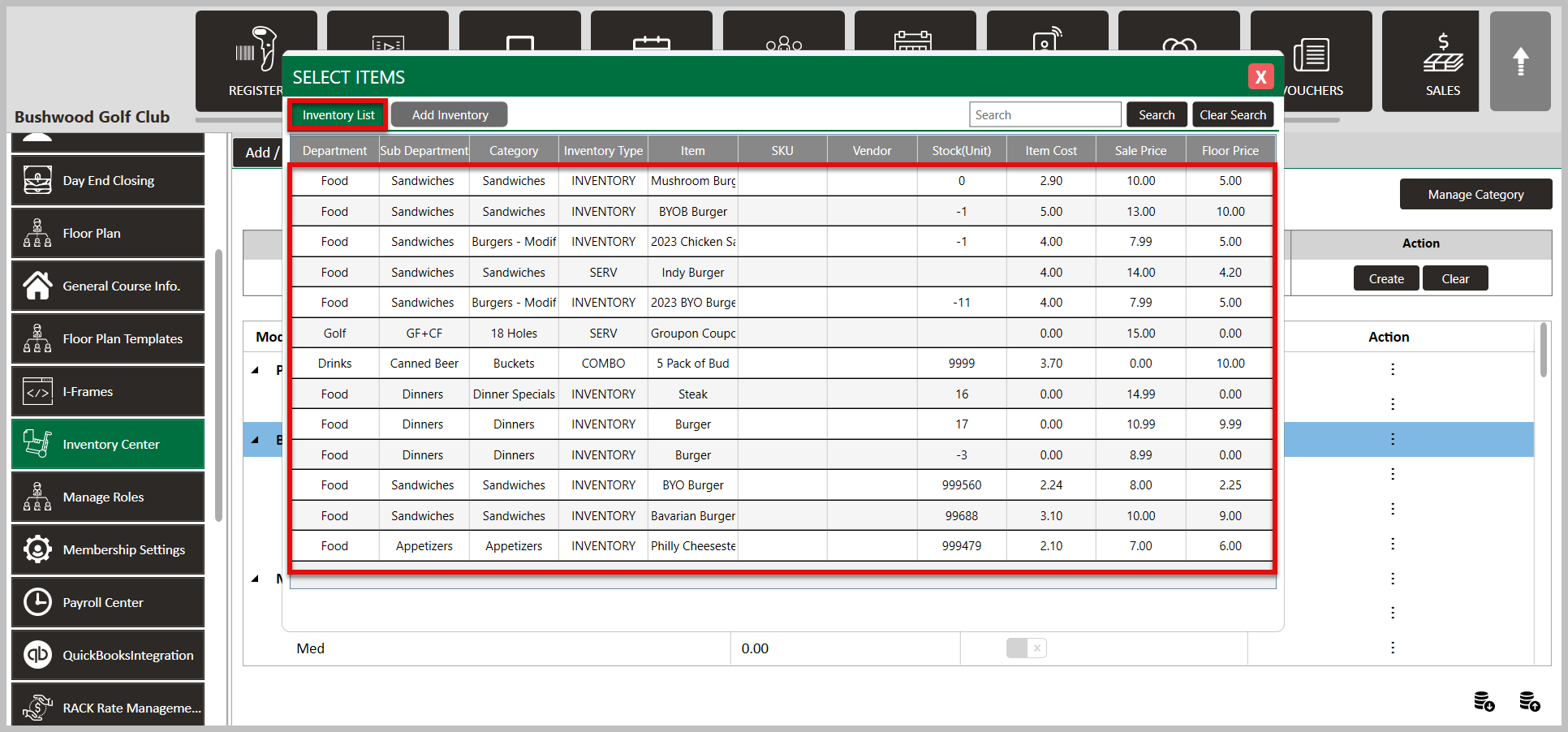This screenshot has width=1568, height=732.
Task: Sort by Sale Price column header
Action: pos(1140,151)
